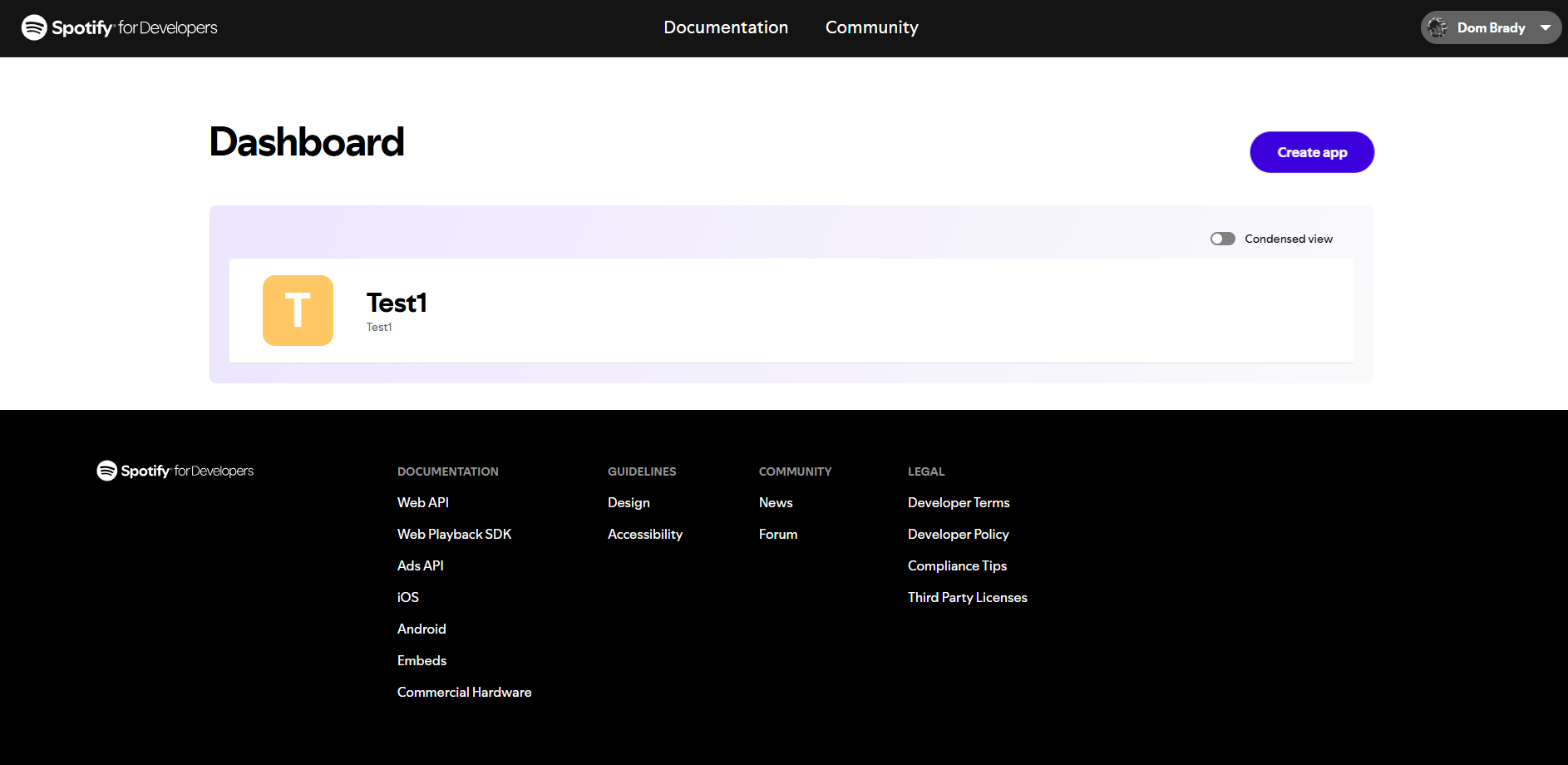
Task: Open the Documentation nav item
Action: tap(726, 27)
